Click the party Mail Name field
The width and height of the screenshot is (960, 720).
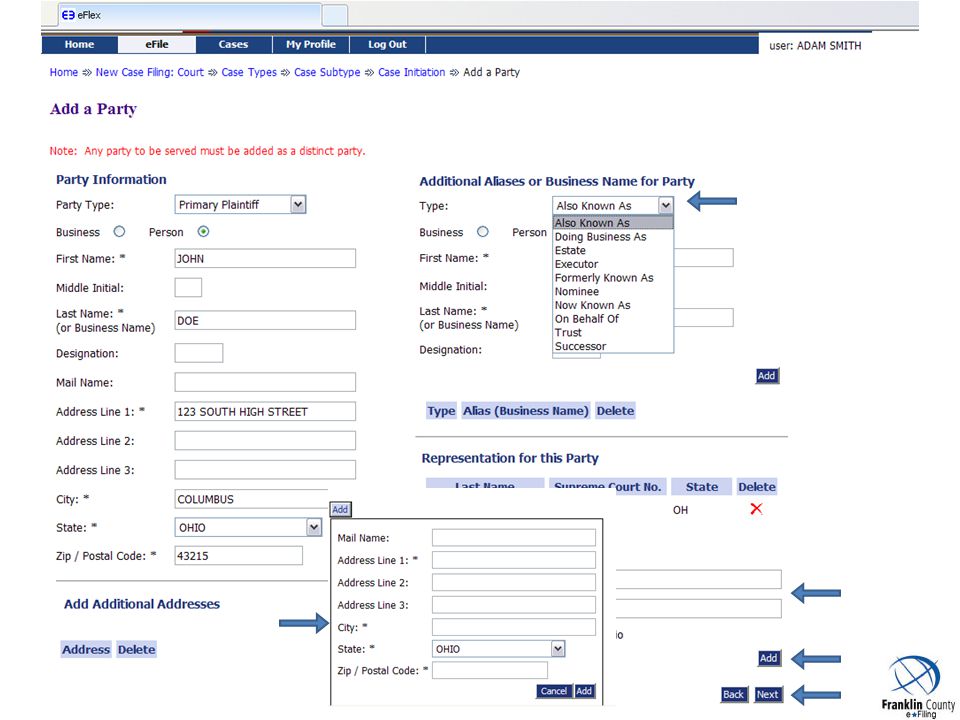[265, 382]
